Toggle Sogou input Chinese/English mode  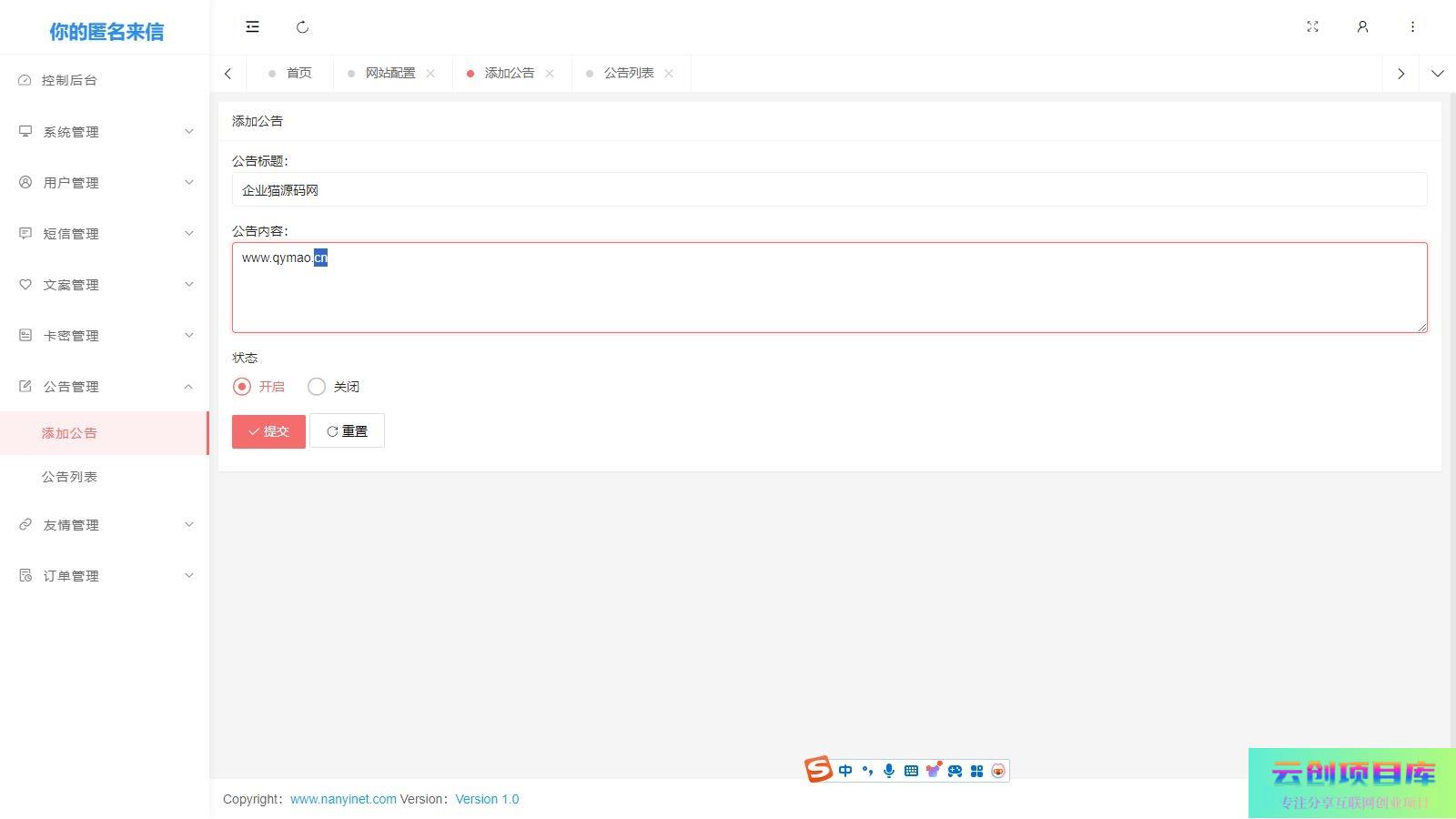[845, 771]
